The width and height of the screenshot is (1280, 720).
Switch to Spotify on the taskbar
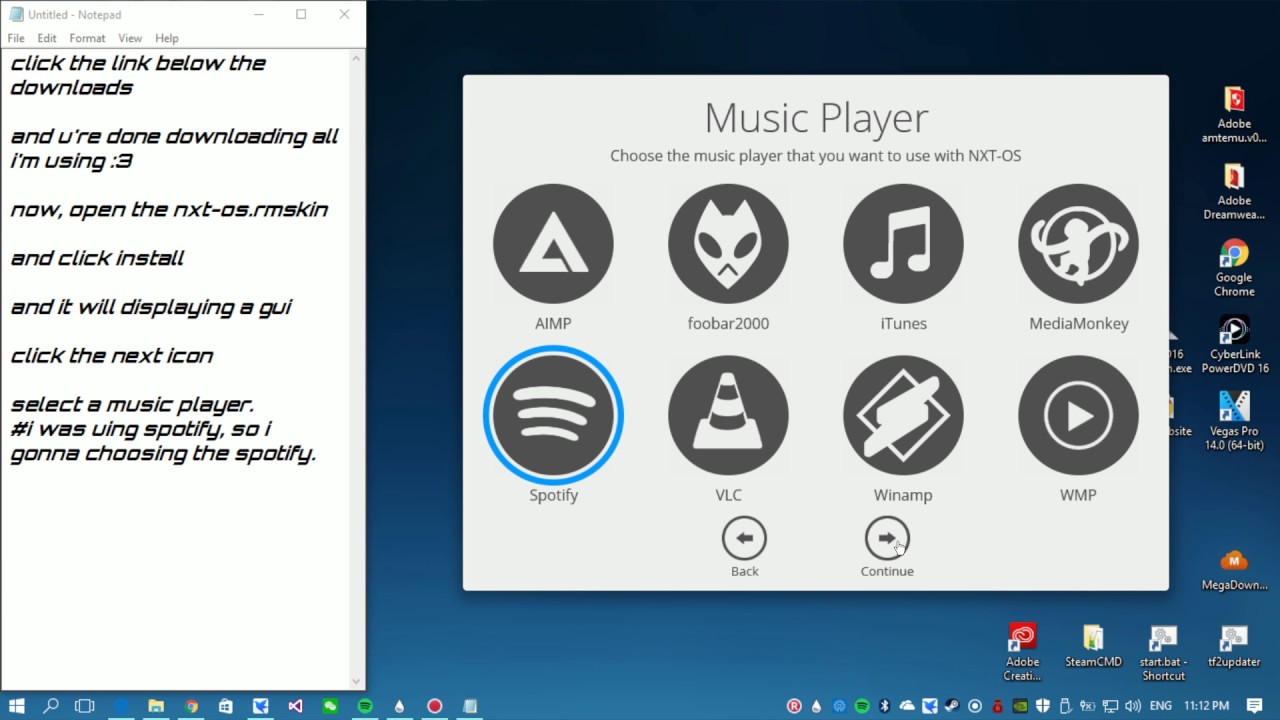(x=365, y=706)
